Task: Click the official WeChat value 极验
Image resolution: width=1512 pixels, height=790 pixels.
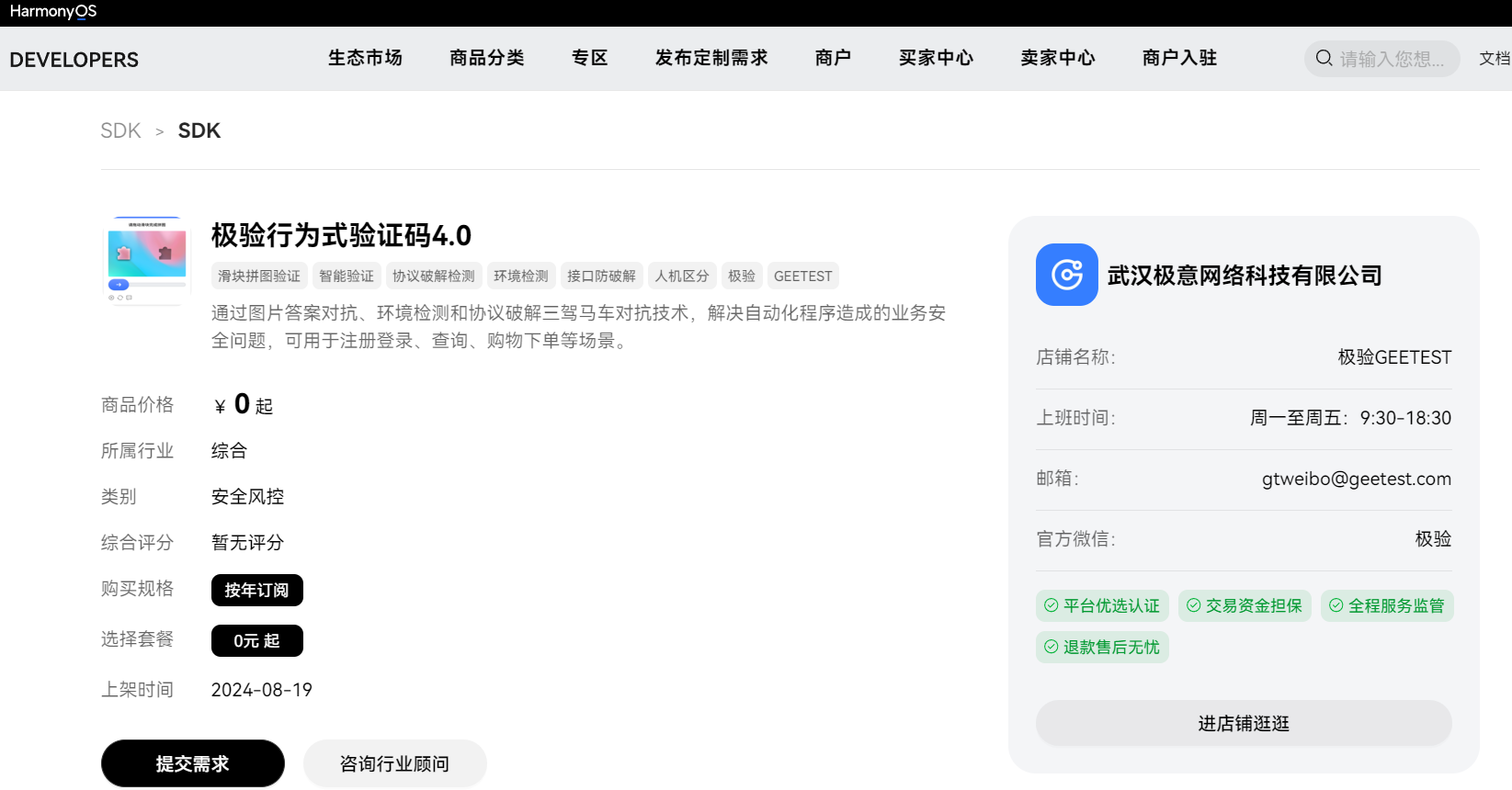Action: pyautogui.click(x=1433, y=539)
